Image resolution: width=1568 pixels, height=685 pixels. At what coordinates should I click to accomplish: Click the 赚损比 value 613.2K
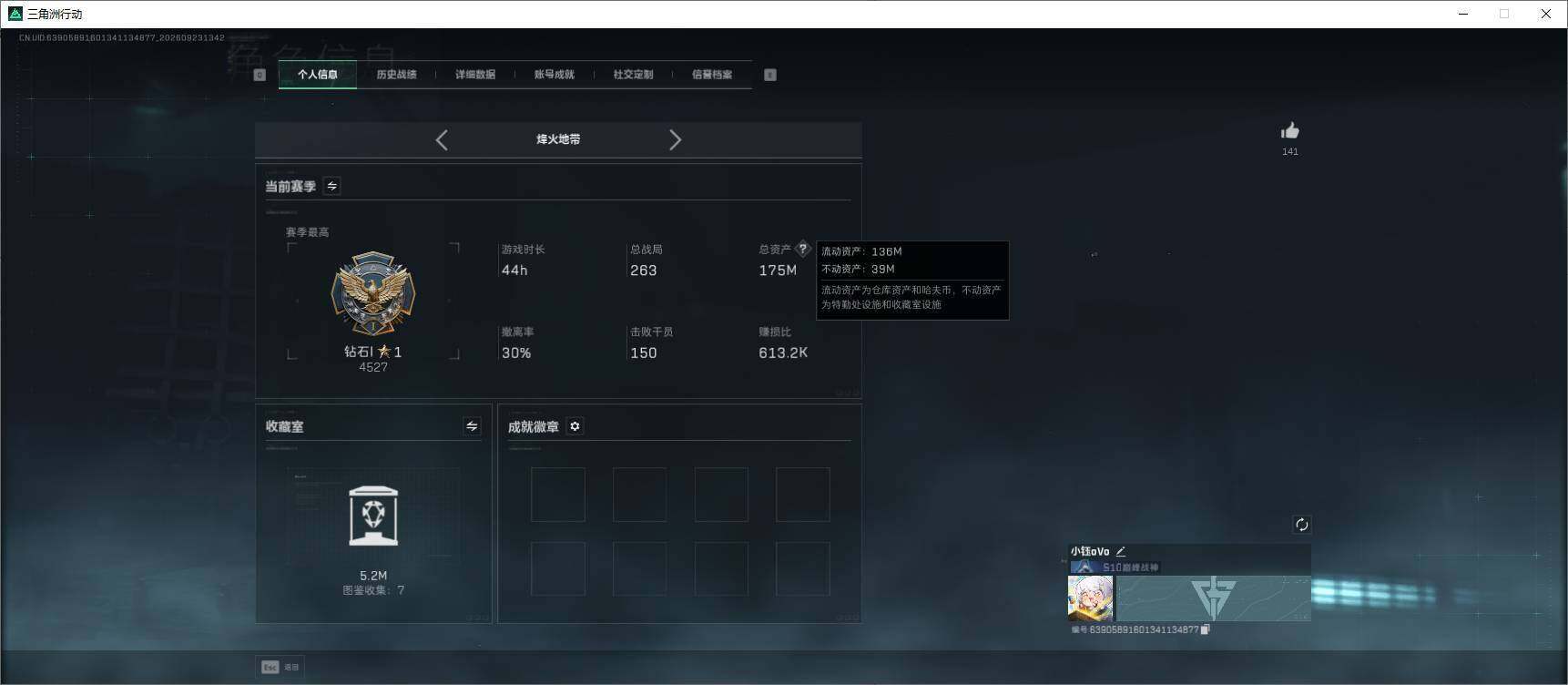pyautogui.click(x=783, y=353)
